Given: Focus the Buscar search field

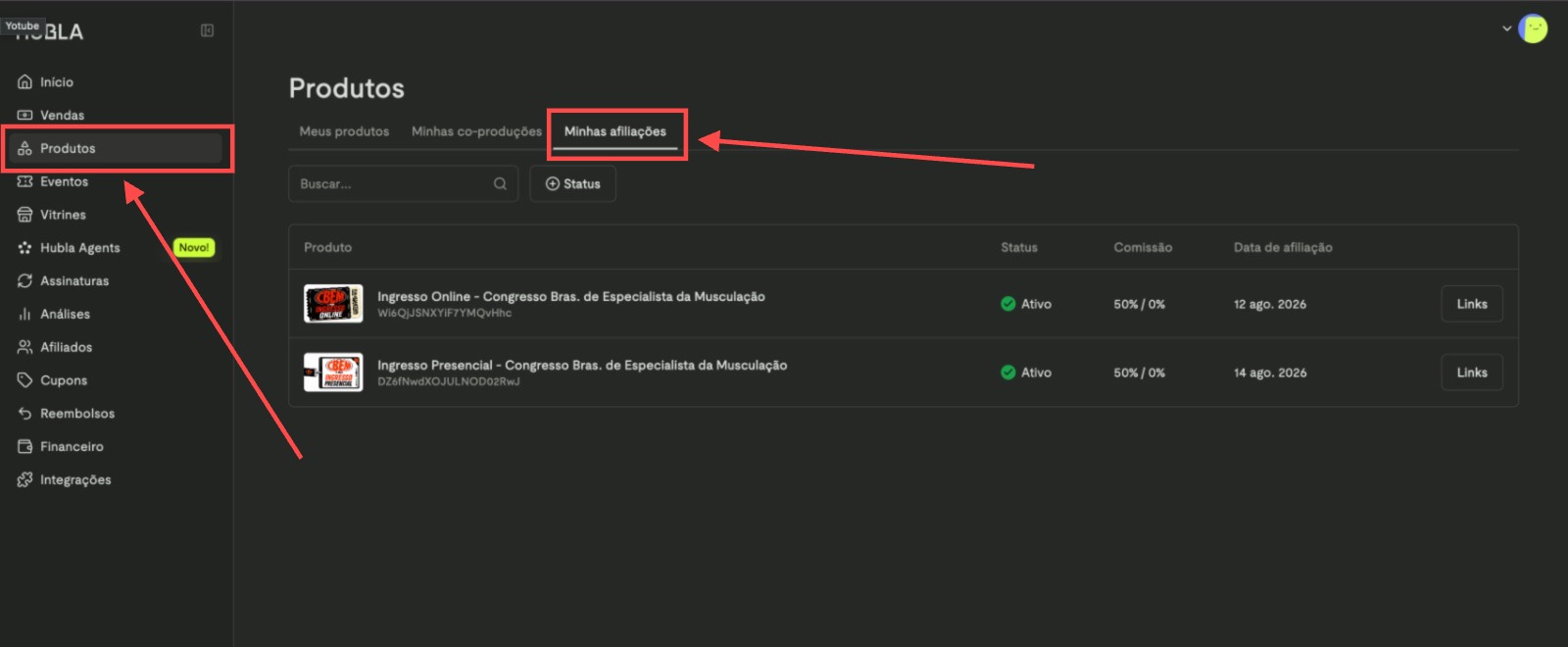Looking at the screenshot, I should 403,184.
